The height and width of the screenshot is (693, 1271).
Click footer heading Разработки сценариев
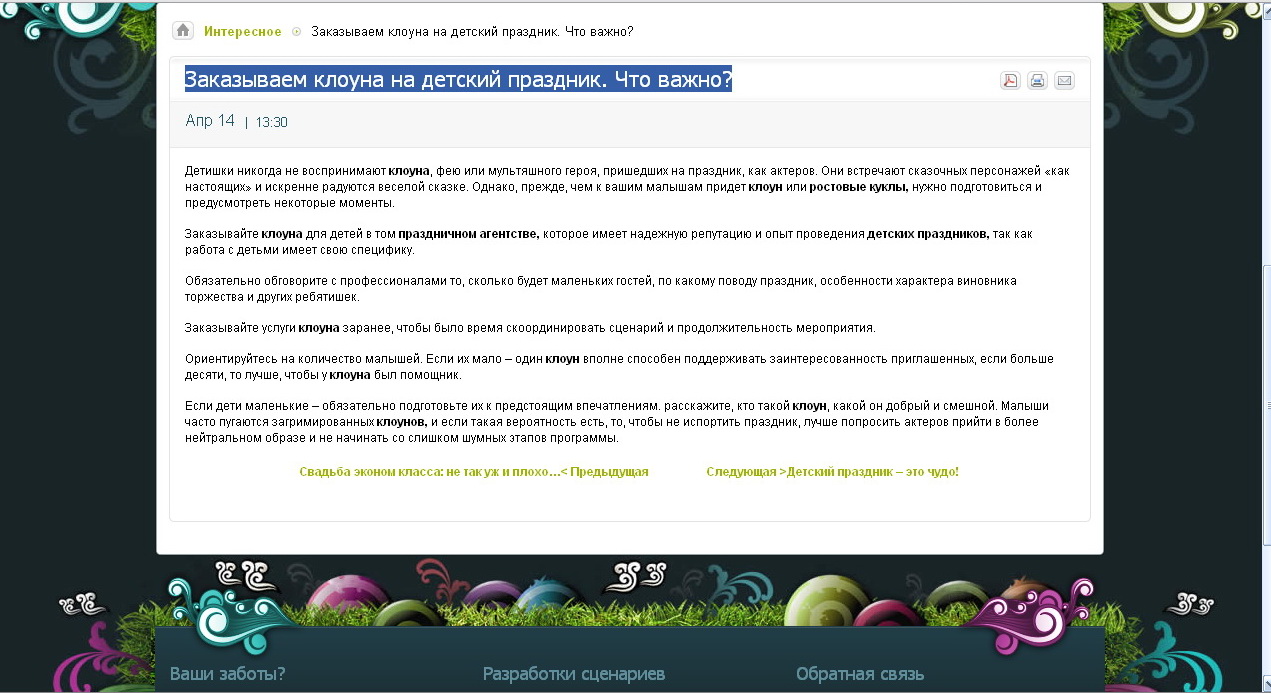coord(574,674)
